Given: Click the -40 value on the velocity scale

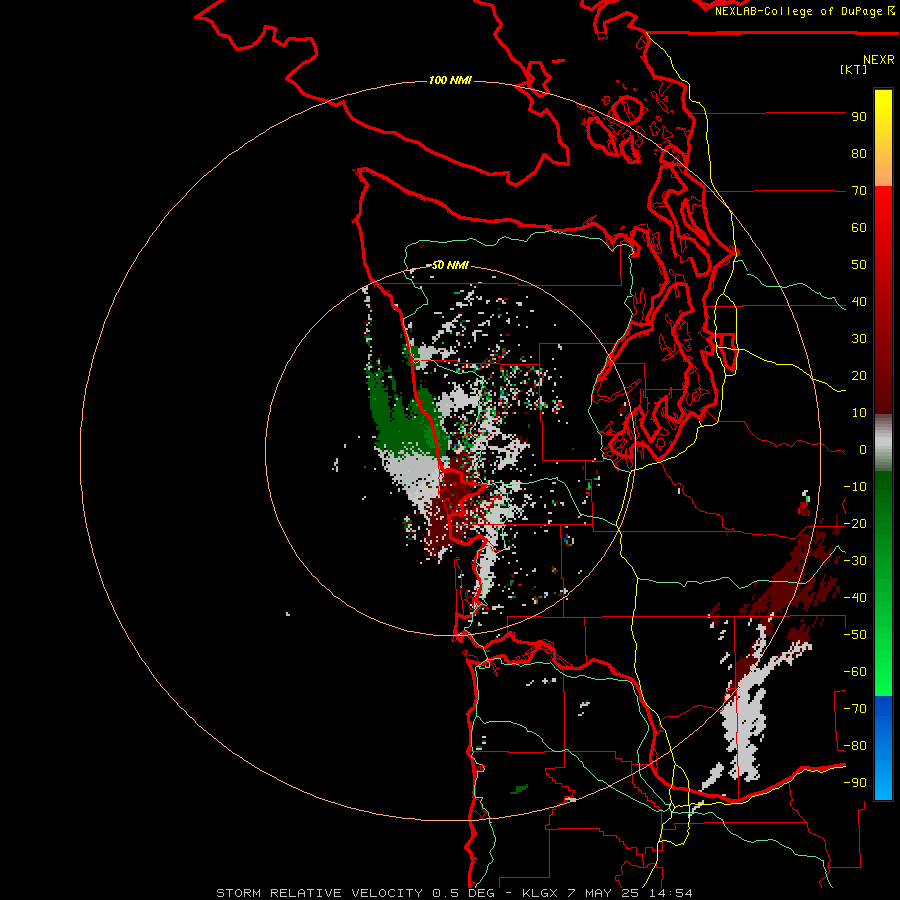Looking at the screenshot, I should (855, 598).
